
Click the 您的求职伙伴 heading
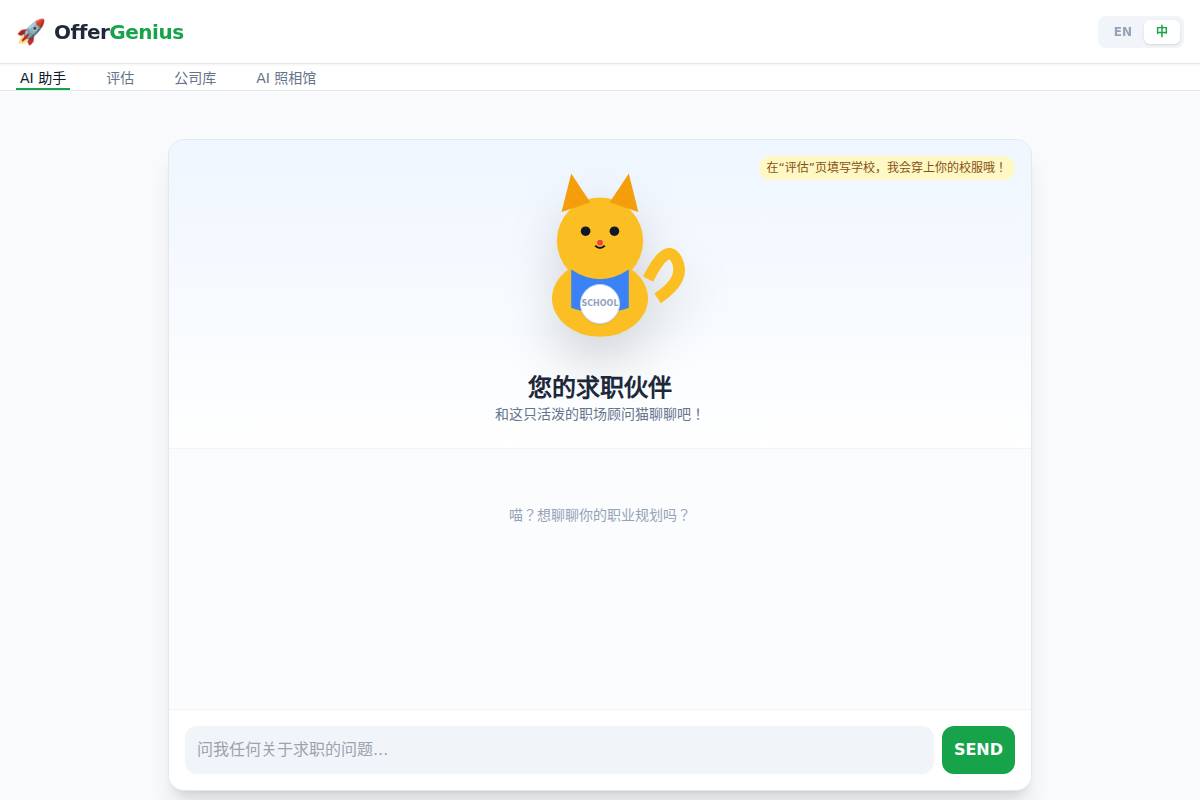point(600,387)
